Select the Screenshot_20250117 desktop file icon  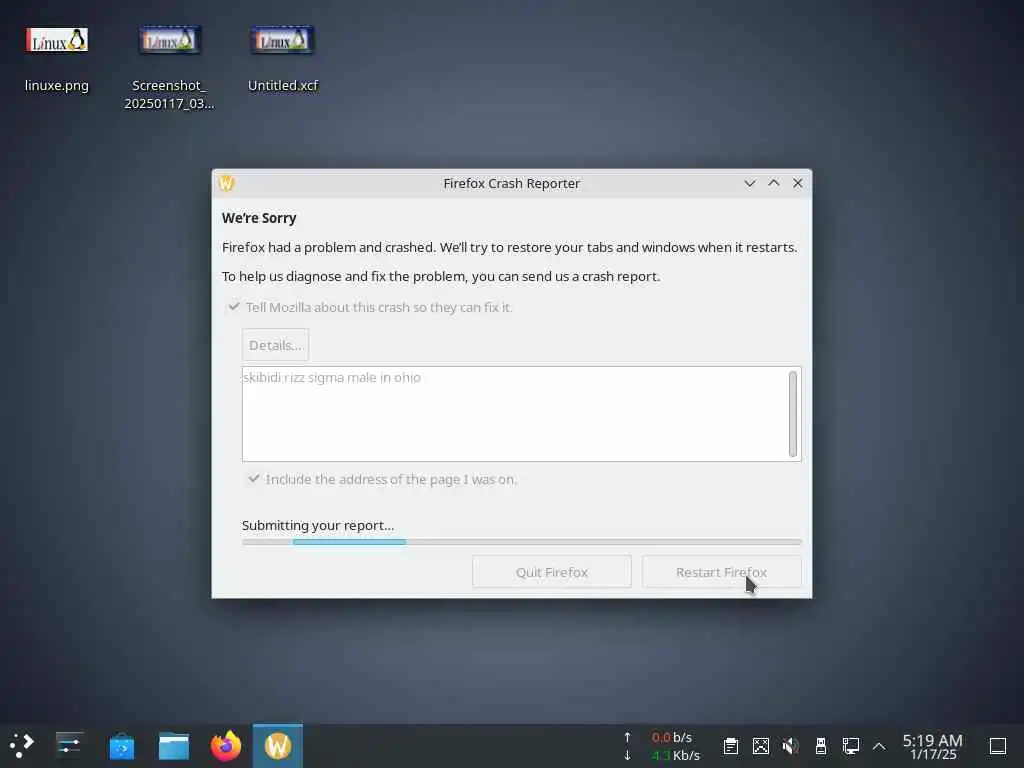coord(170,40)
